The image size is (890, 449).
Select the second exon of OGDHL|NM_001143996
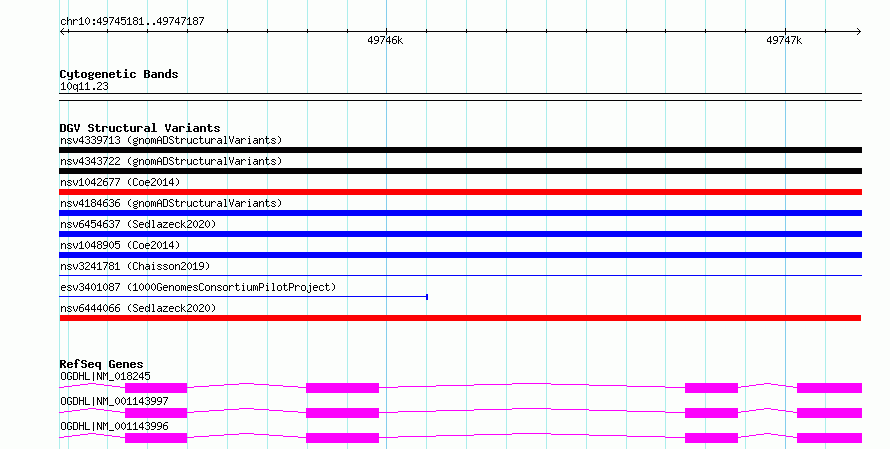342,438
